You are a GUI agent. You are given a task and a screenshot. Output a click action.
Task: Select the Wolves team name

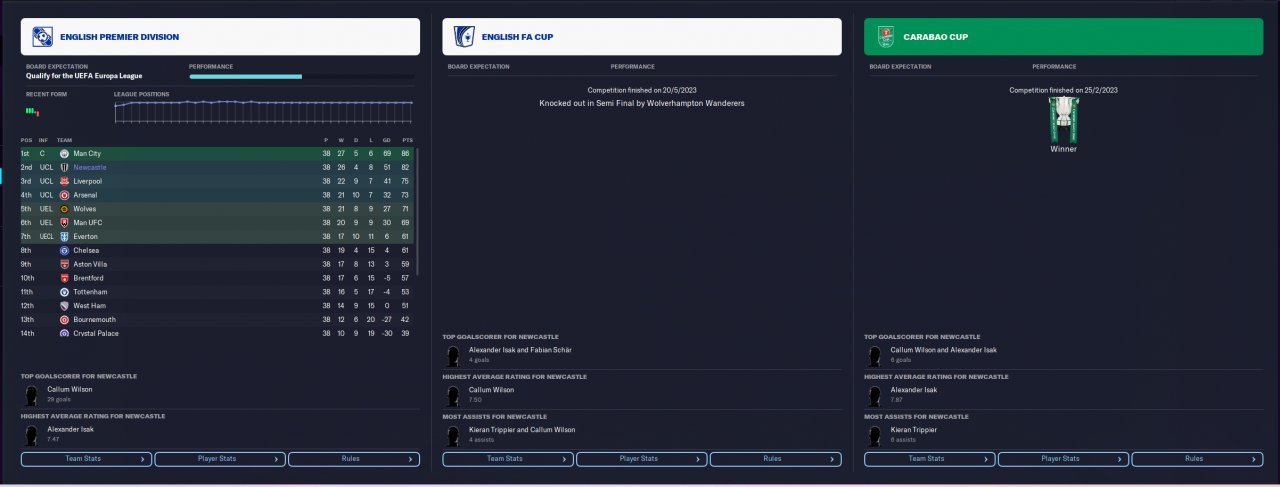[85, 209]
